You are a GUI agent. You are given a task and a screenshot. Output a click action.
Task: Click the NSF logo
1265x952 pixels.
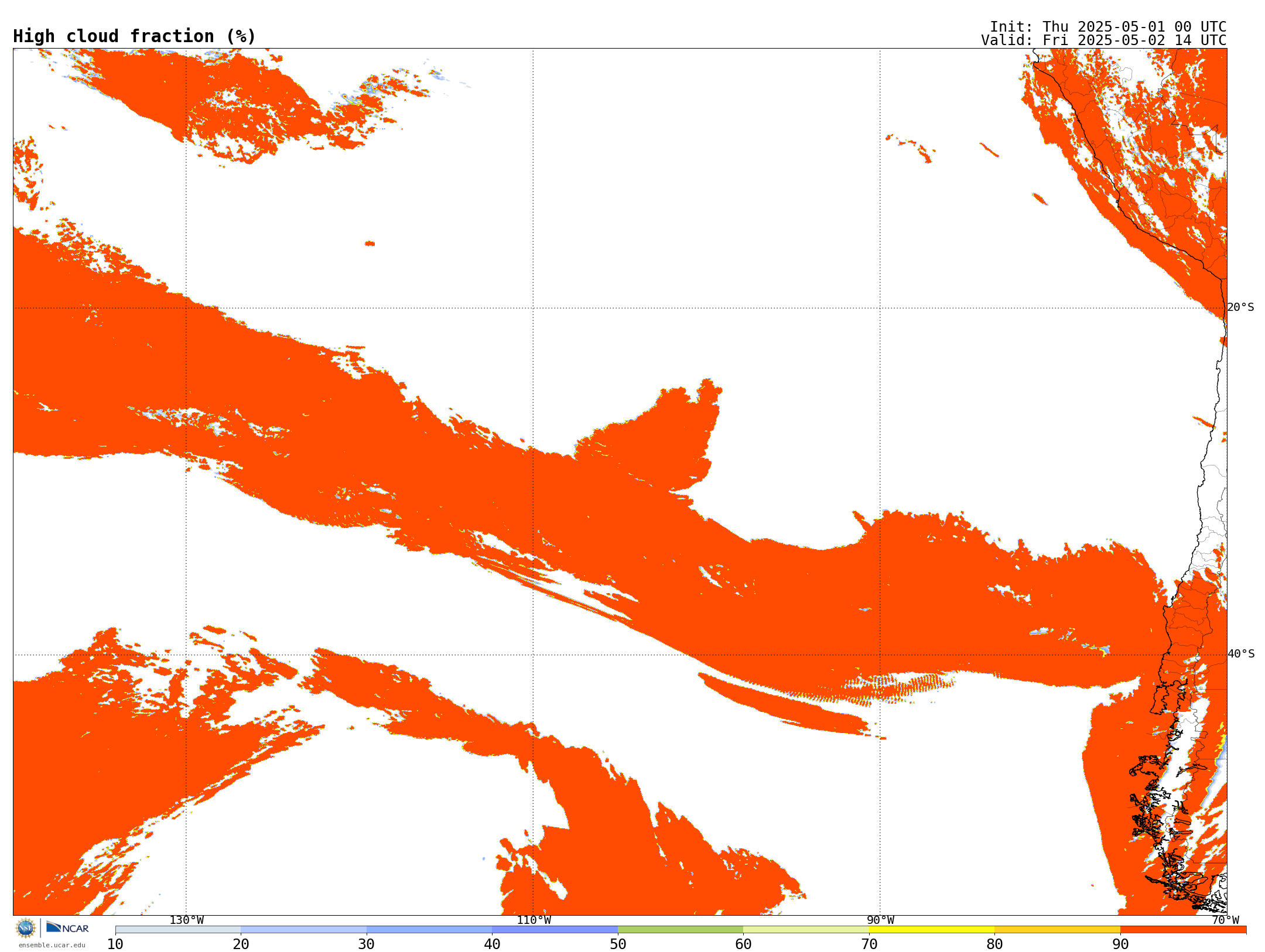(26, 928)
